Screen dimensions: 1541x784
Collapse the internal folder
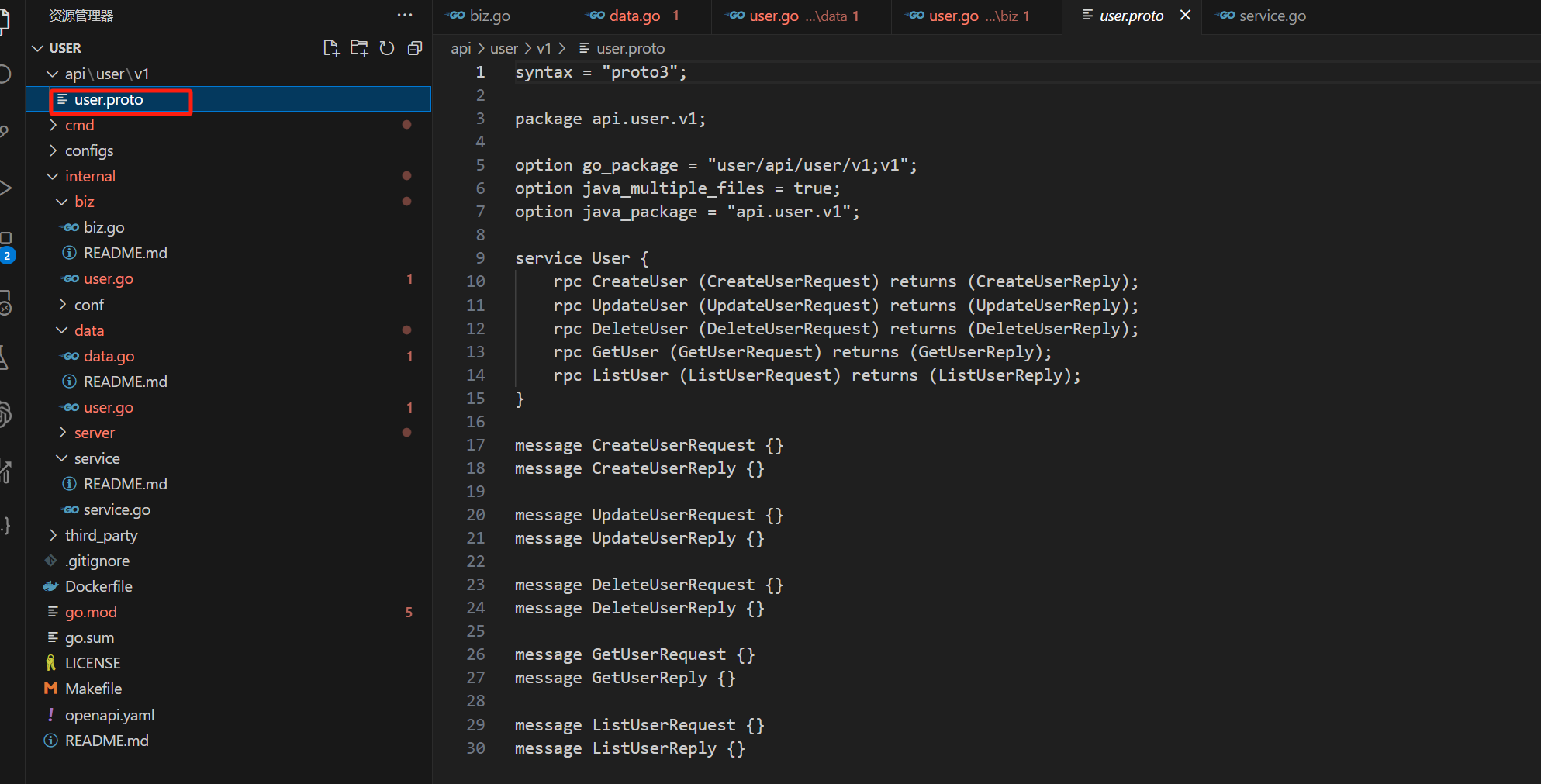tap(53, 176)
